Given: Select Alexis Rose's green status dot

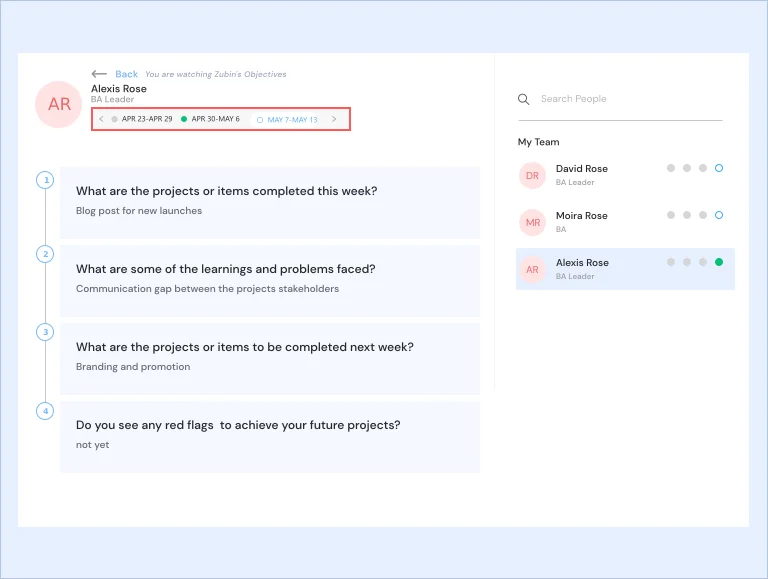Looking at the screenshot, I should pos(719,262).
